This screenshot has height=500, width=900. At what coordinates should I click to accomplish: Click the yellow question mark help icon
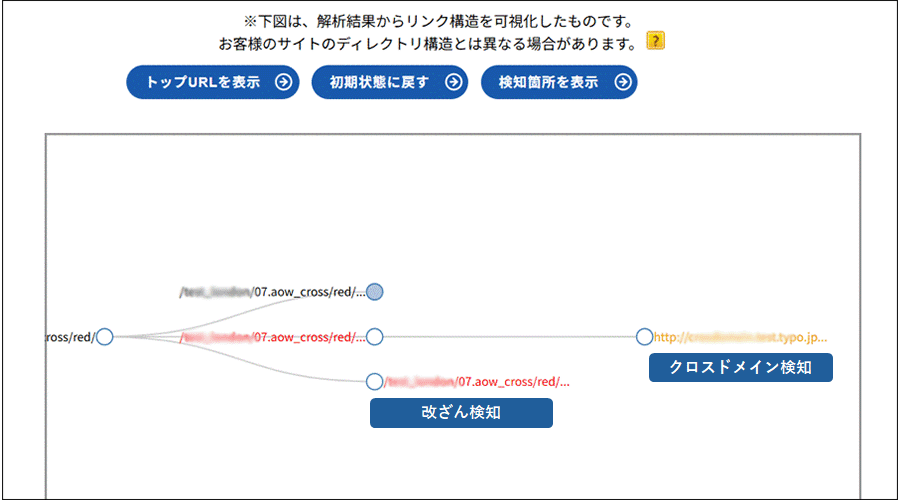(x=655, y=41)
